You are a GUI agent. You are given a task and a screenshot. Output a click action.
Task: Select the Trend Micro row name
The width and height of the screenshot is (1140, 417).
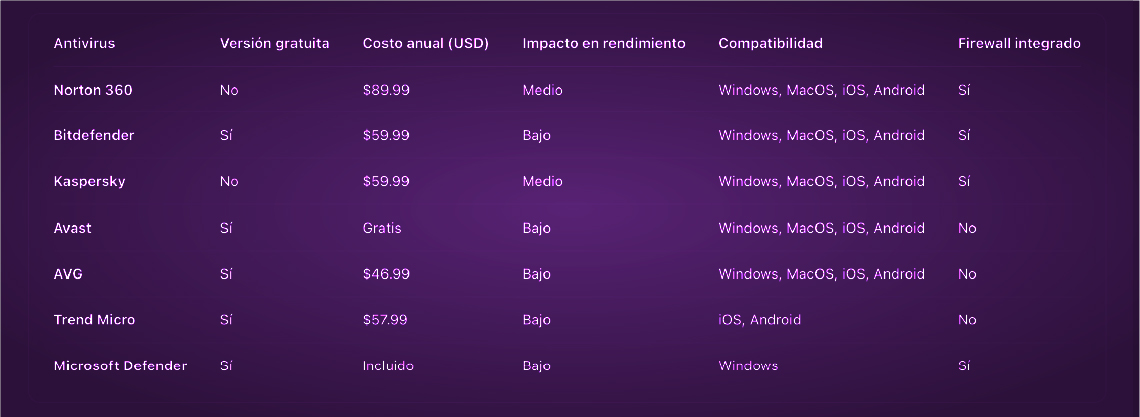point(95,320)
